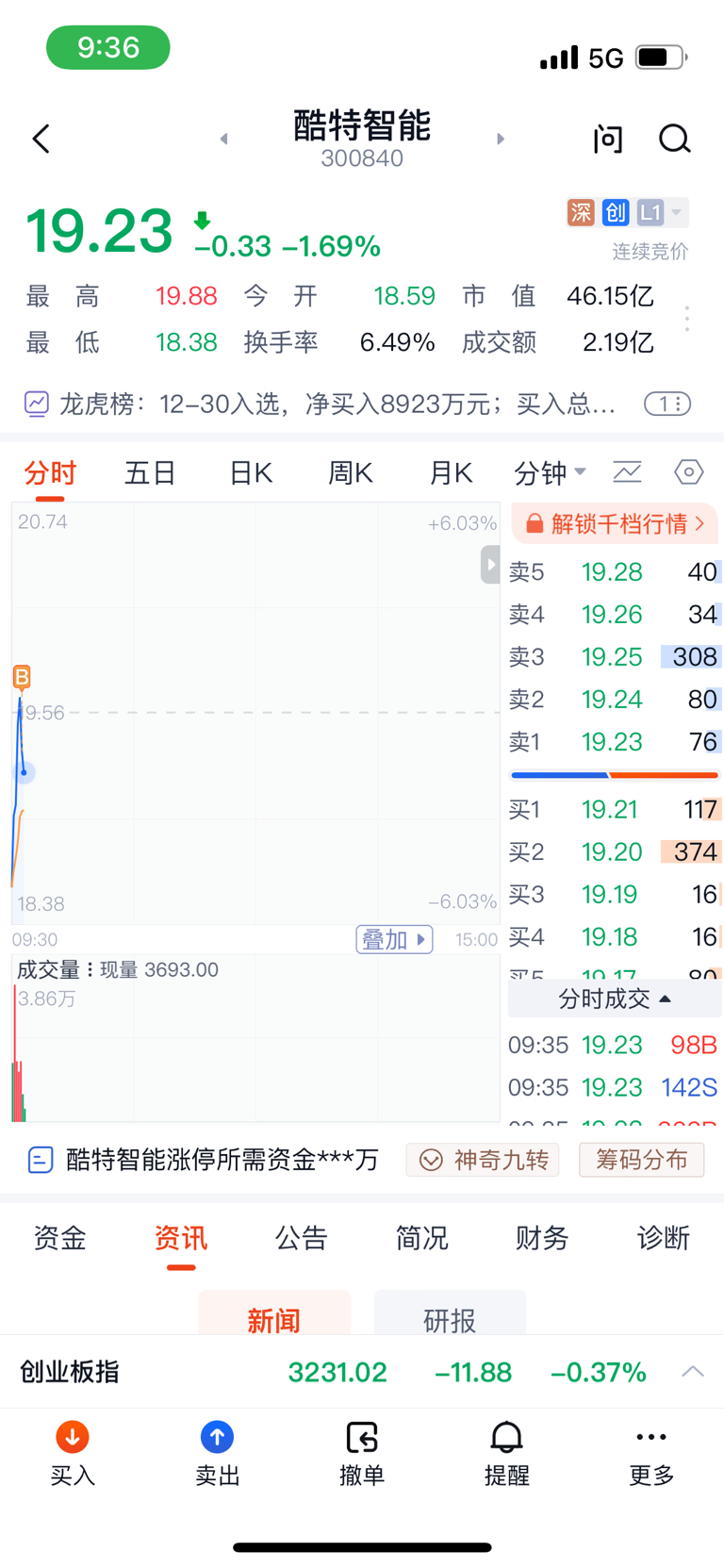Expand the index bar with the up chevron

pos(693,1371)
